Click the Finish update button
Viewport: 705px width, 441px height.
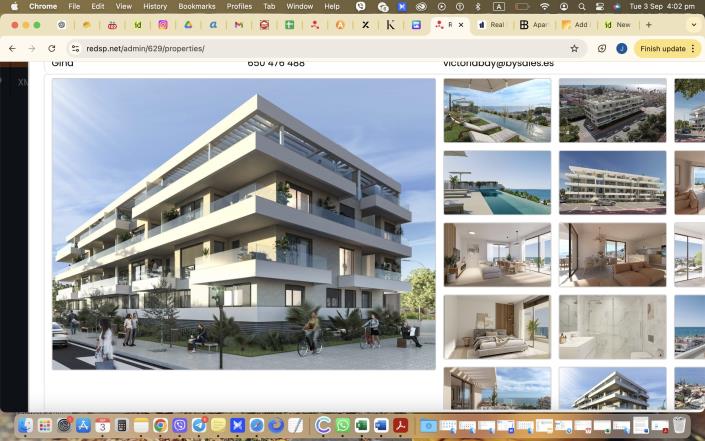[x=663, y=48]
